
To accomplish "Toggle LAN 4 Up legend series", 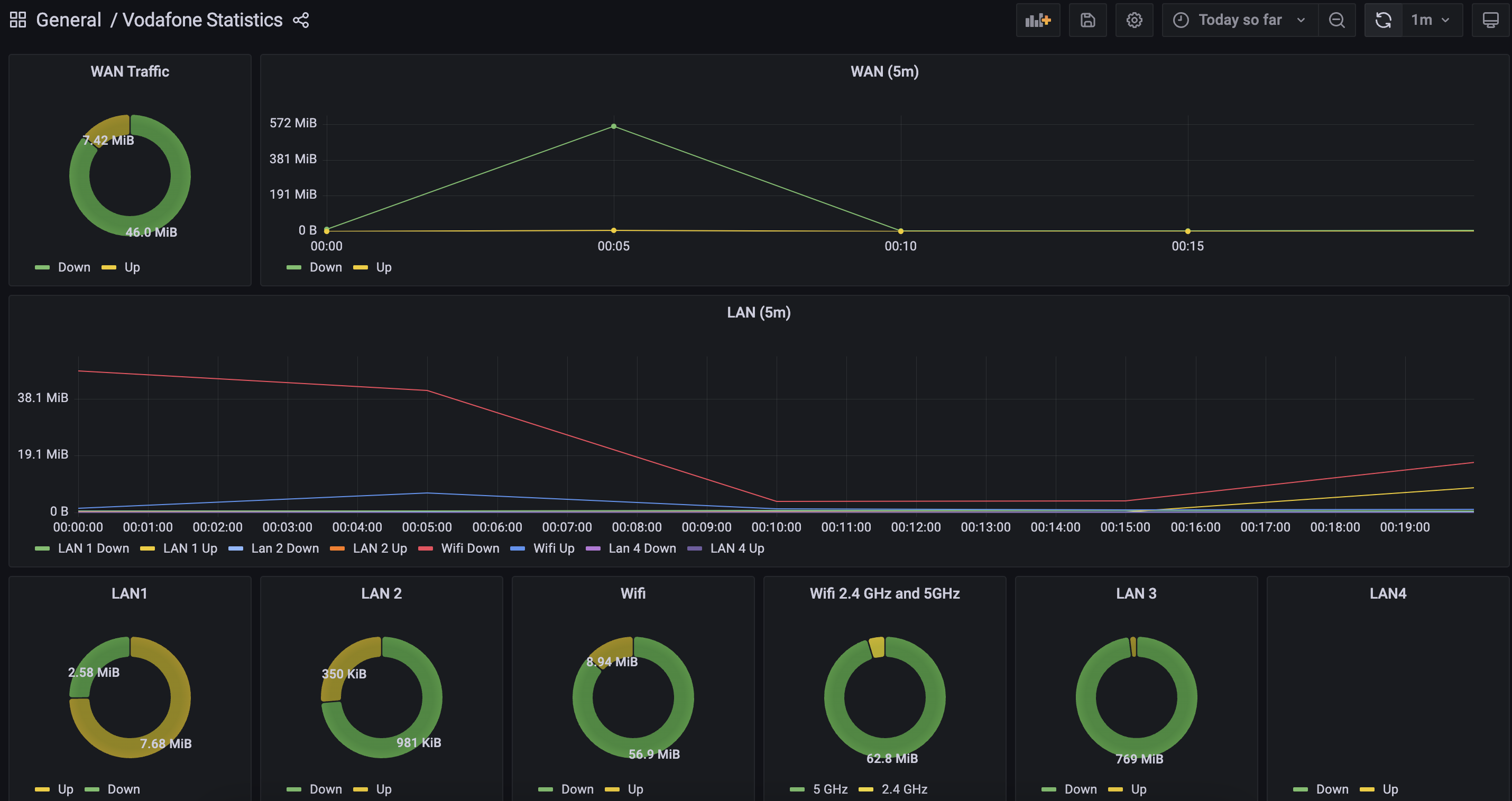I will point(737,548).
